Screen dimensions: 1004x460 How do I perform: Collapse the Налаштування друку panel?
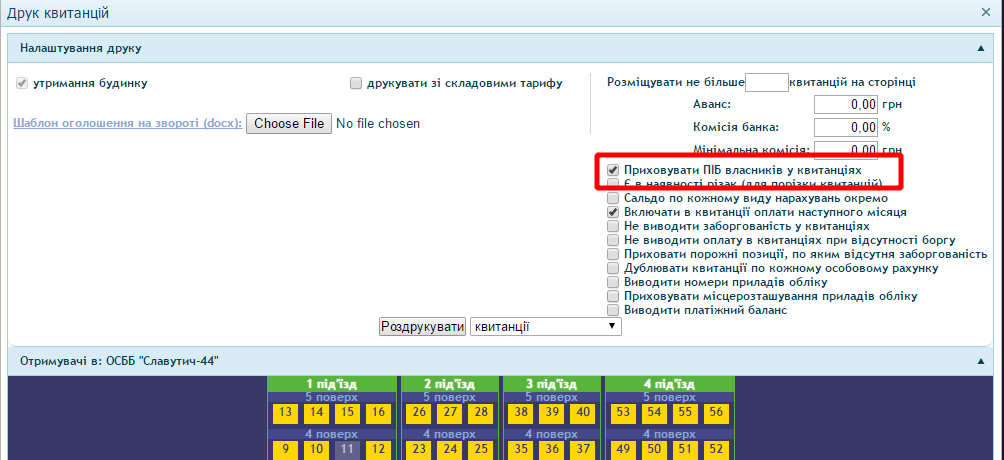pyautogui.click(x=981, y=48)
